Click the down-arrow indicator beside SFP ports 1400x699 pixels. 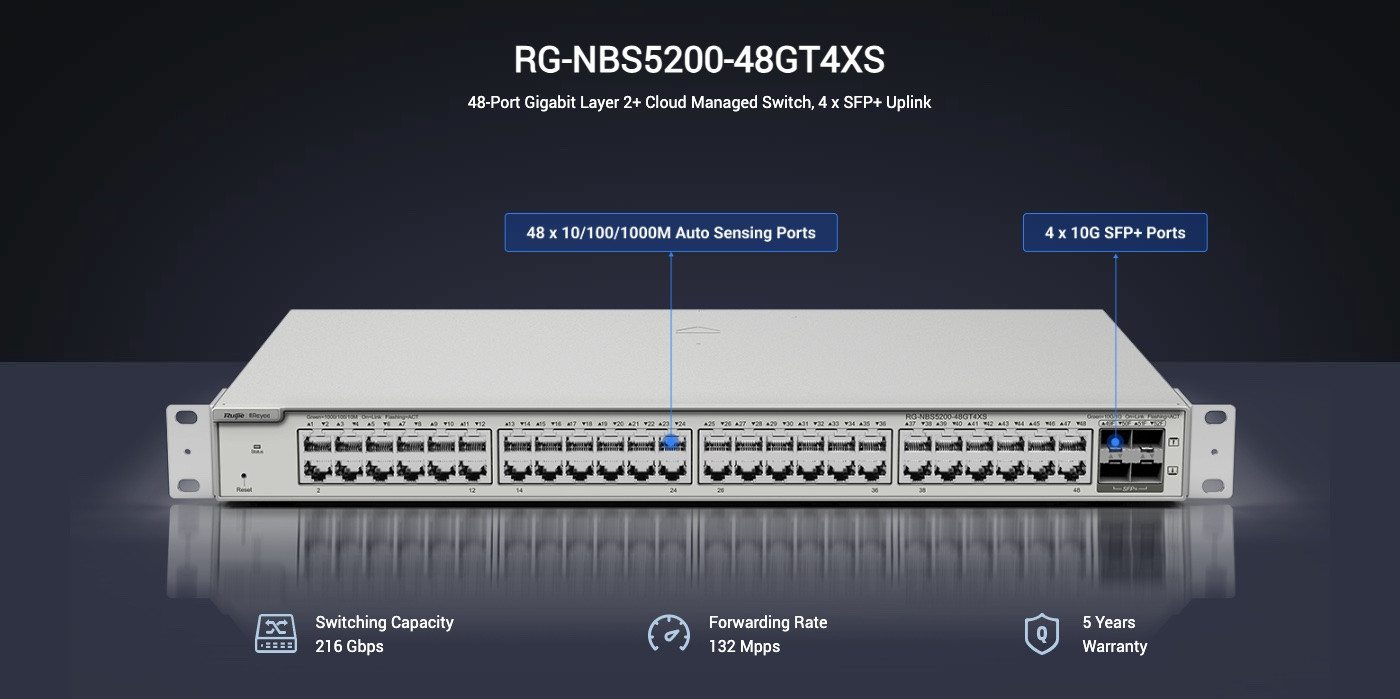point(1174,470)
